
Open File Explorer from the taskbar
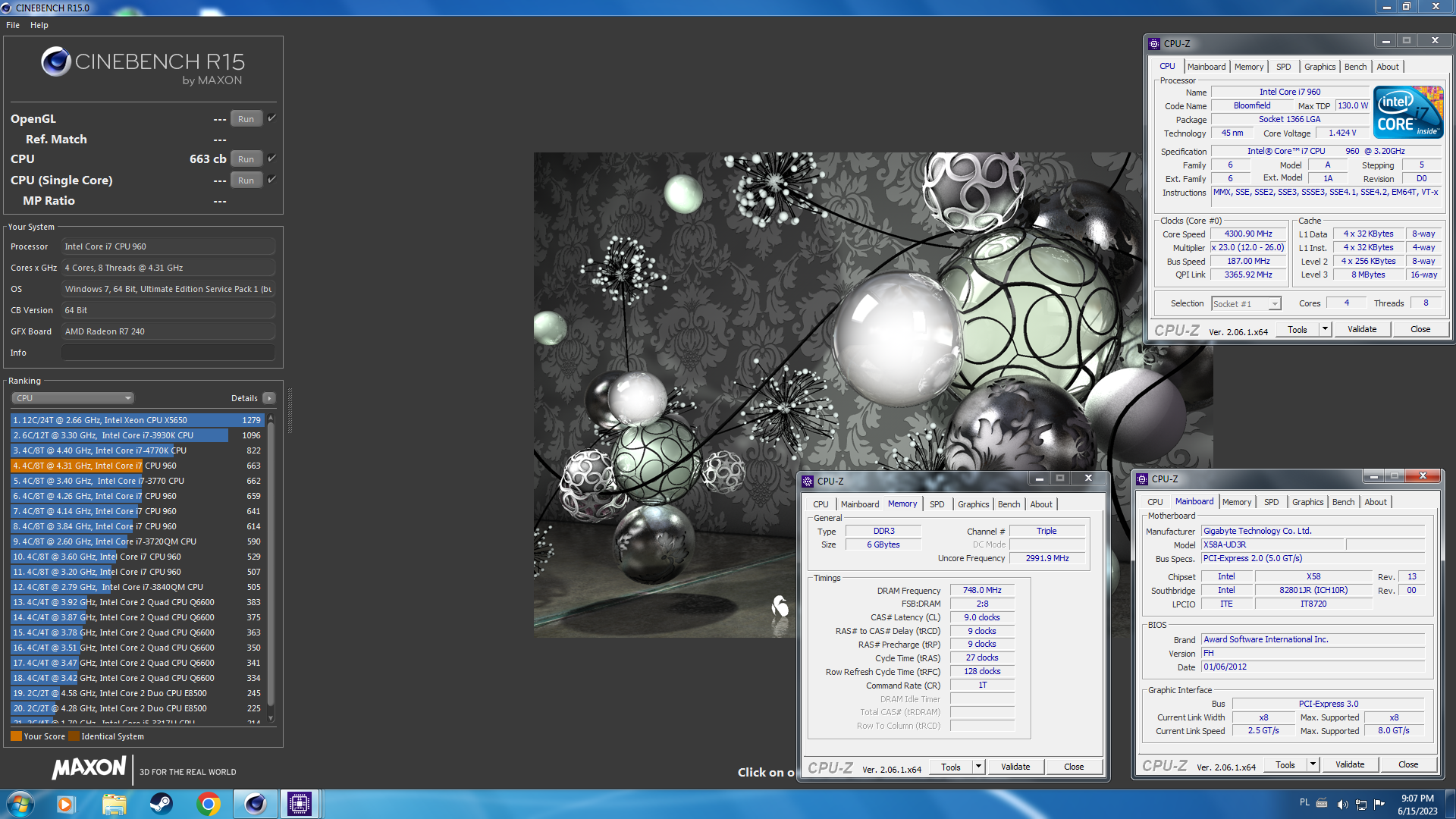tap(114, 804)
